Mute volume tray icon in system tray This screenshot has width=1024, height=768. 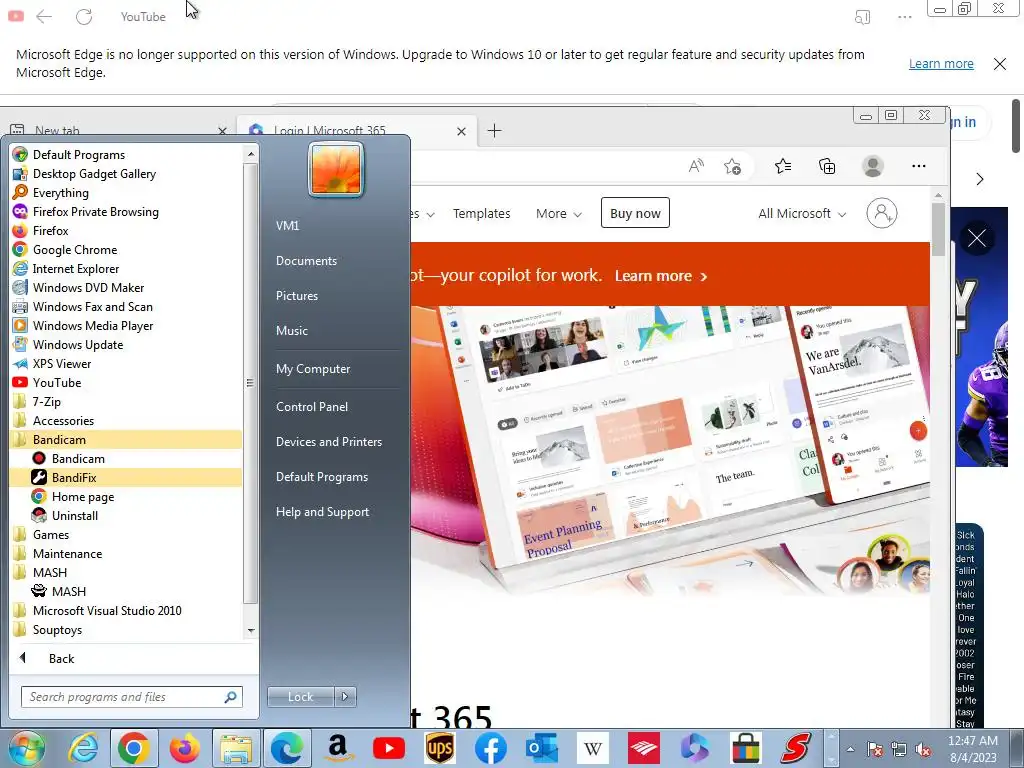(x=923, y=749)
